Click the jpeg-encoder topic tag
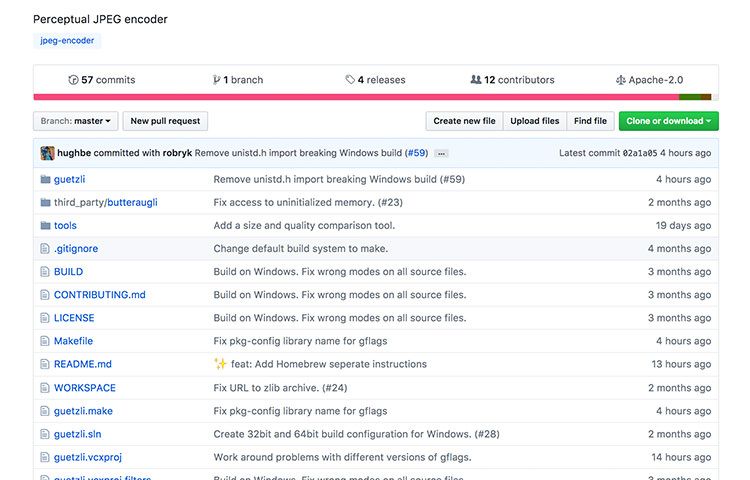750x480 pixels. (x=67, y=41)
